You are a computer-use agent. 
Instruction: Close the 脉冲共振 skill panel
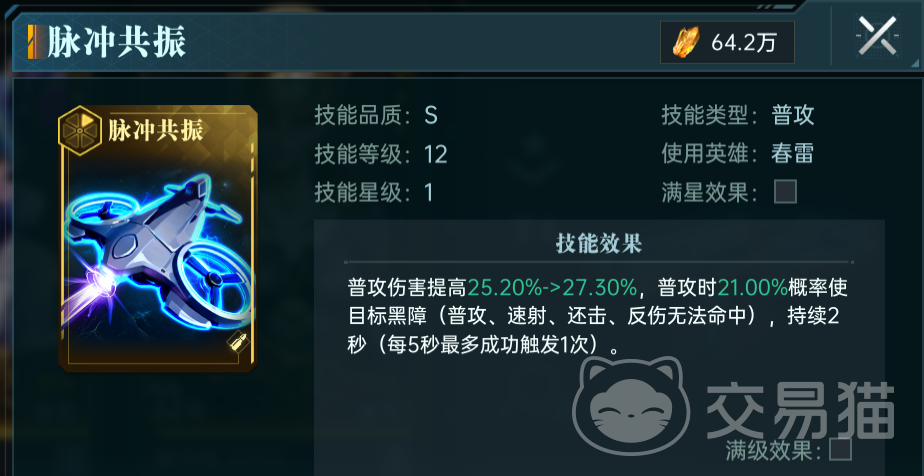[x=877, y=35]
